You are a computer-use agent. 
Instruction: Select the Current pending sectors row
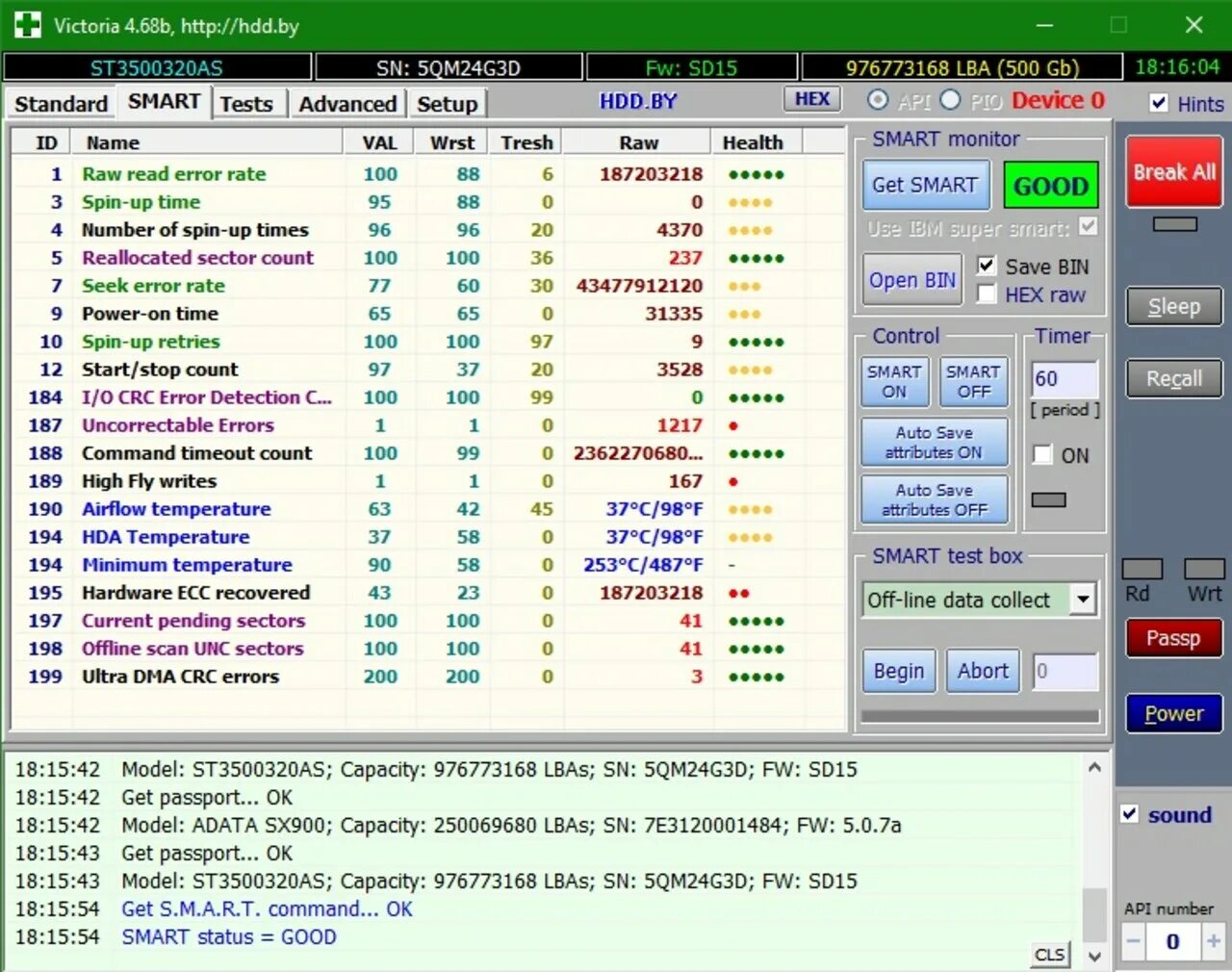[428, 621]
